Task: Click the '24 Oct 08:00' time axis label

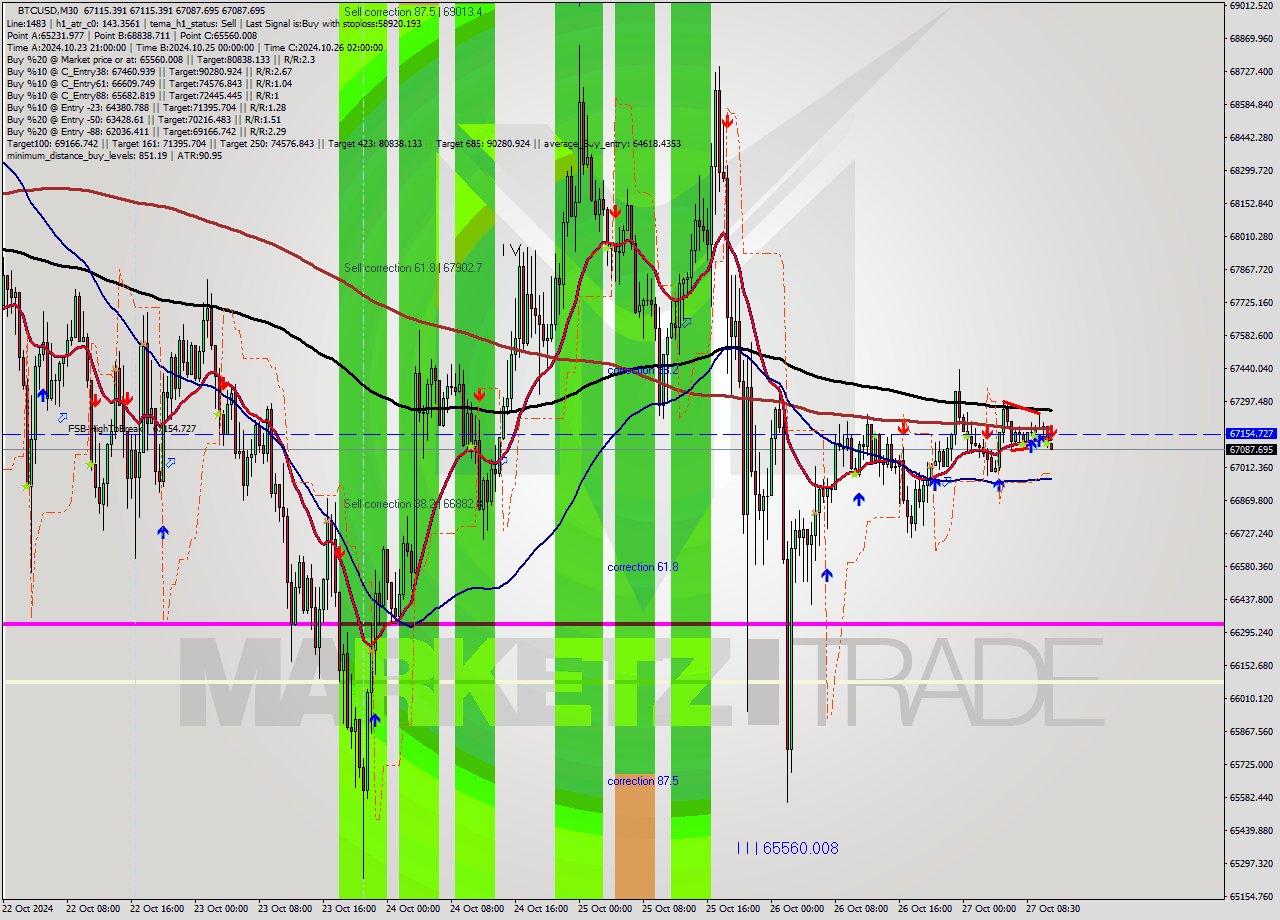Action: 477,909
